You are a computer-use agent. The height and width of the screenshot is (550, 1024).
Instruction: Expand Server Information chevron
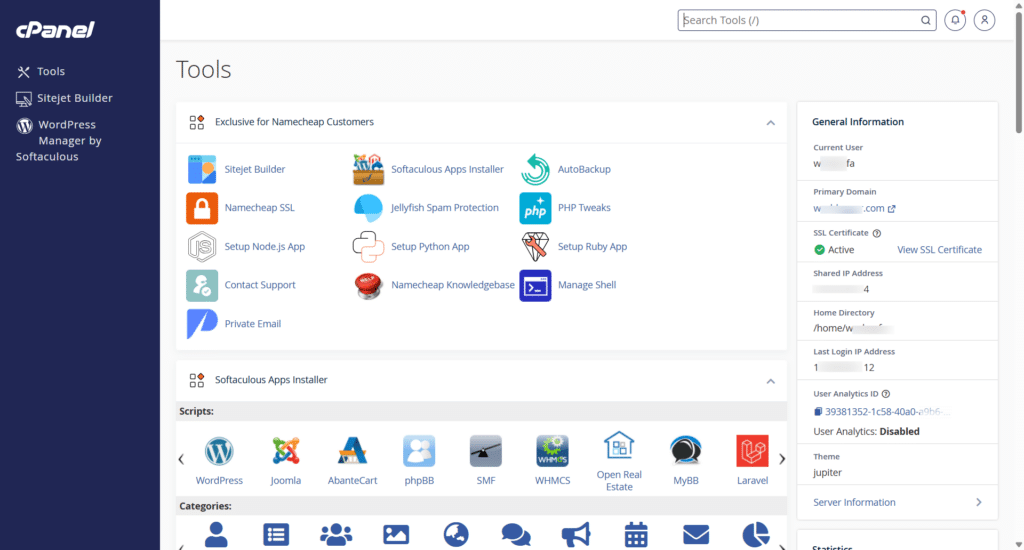[x=978, y=502]
